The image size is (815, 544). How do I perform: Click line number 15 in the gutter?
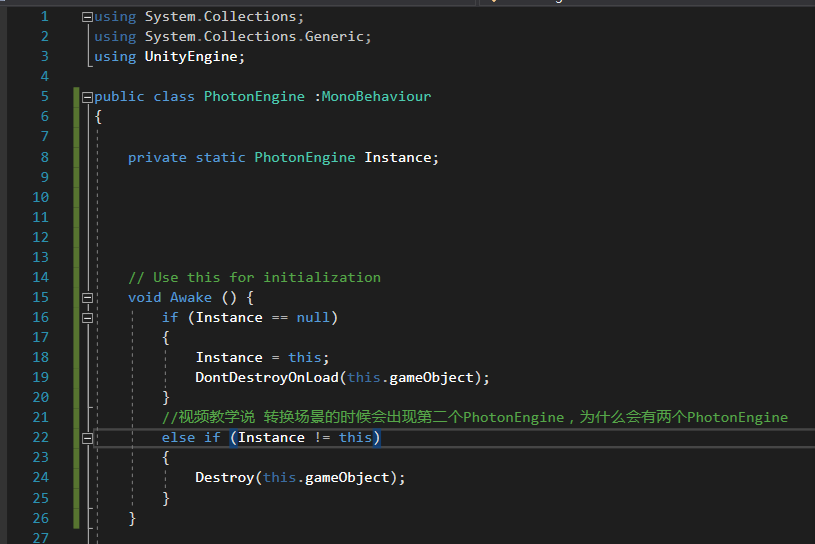click(x=41, y=297)
